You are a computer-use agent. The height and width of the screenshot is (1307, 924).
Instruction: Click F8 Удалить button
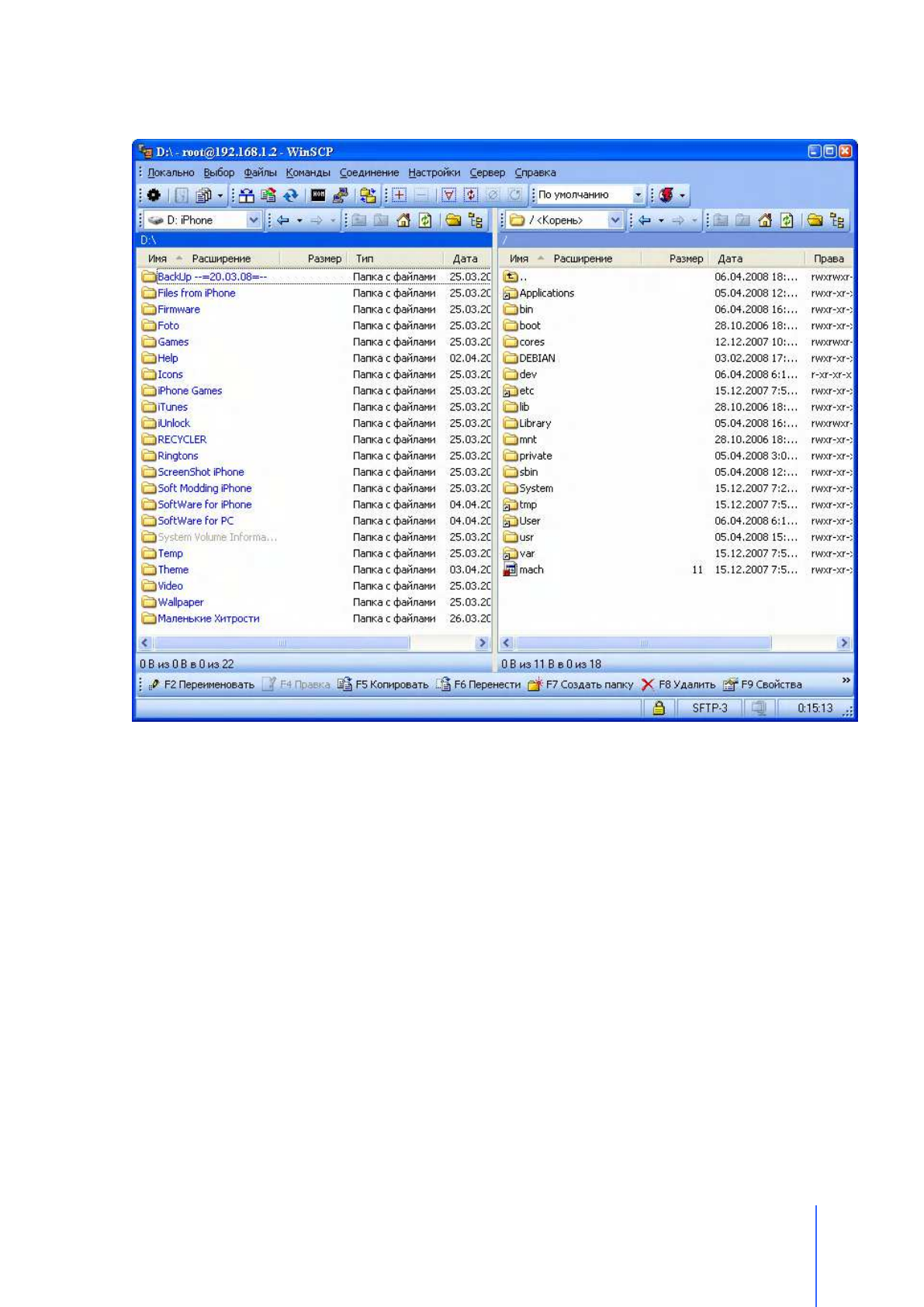(x=678, y=685)
